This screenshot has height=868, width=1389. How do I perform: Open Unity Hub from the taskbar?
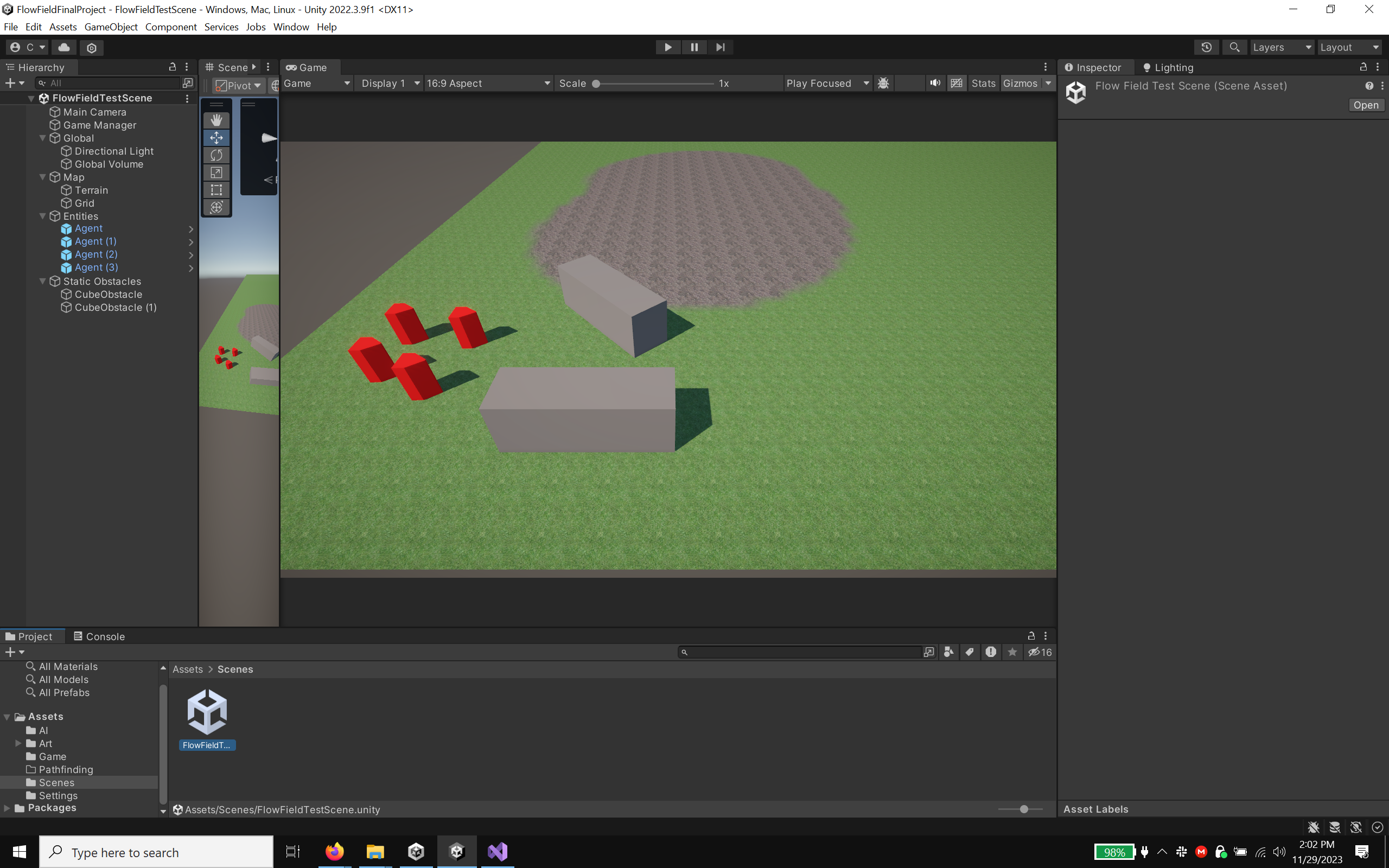tap(416, 851)
